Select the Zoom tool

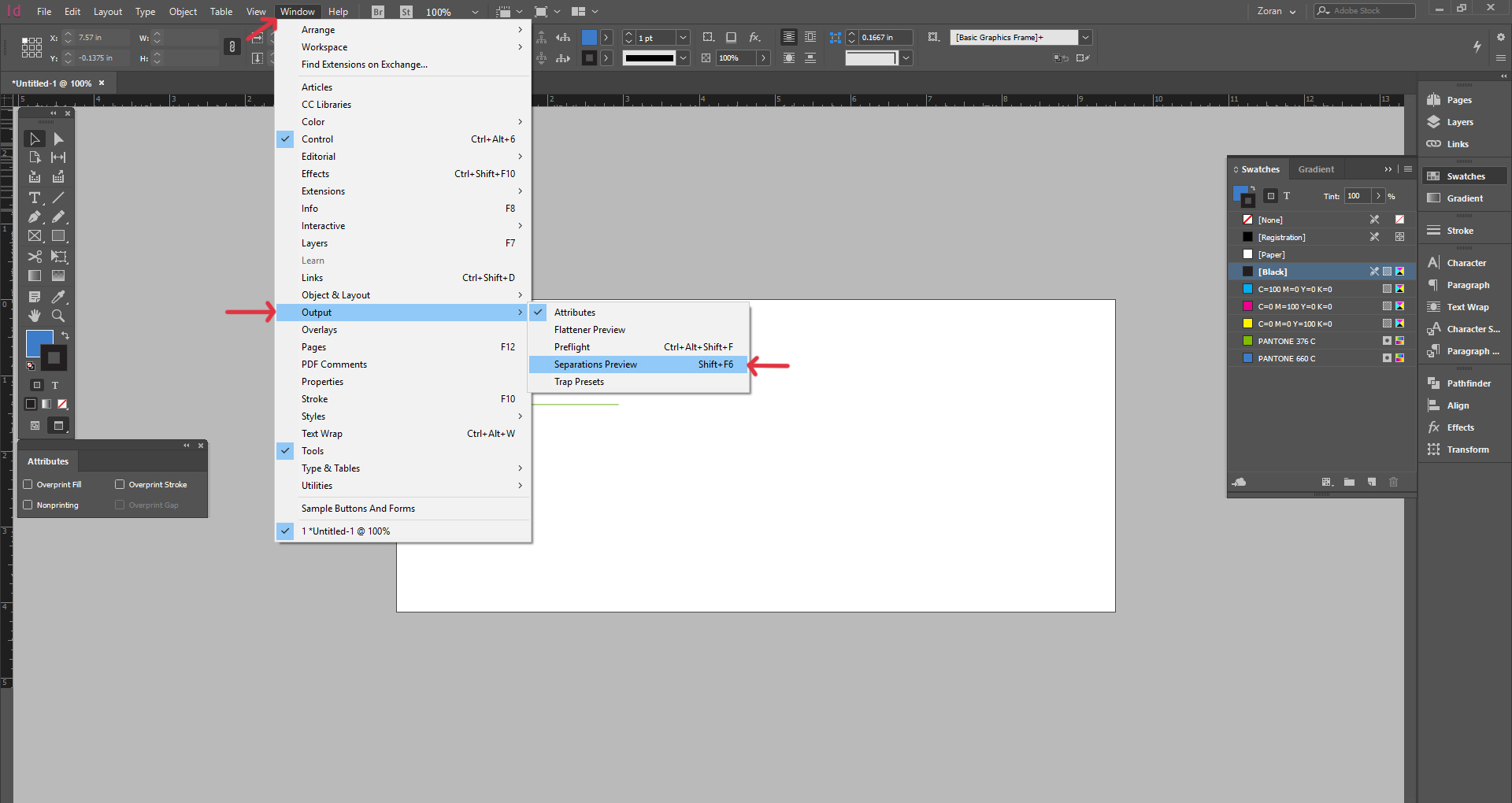(x=58, y=316)
